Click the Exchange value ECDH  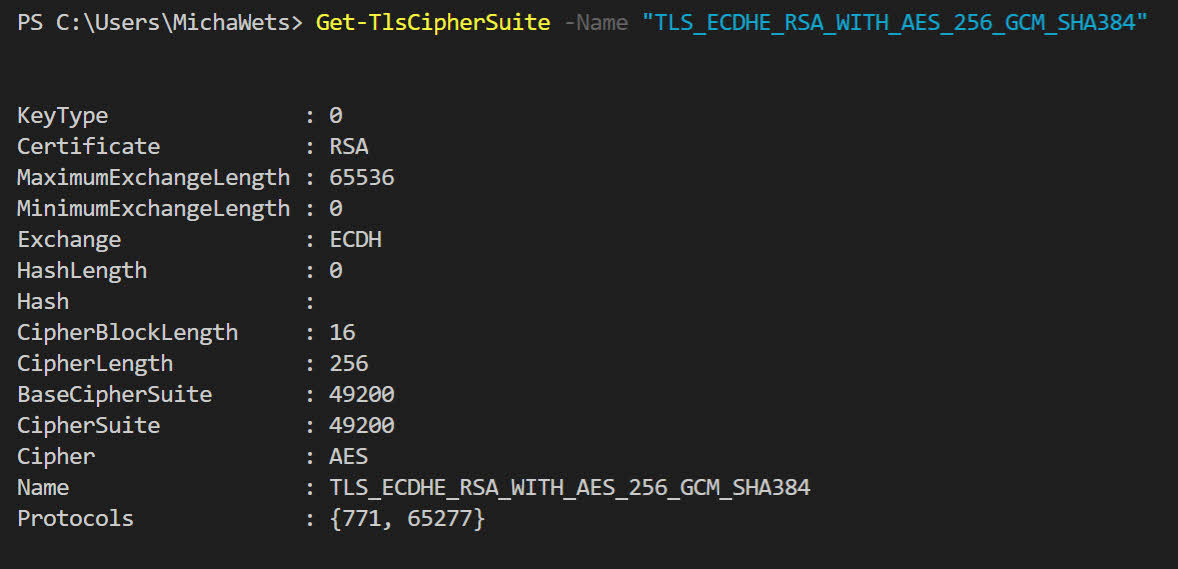point(355,239)
